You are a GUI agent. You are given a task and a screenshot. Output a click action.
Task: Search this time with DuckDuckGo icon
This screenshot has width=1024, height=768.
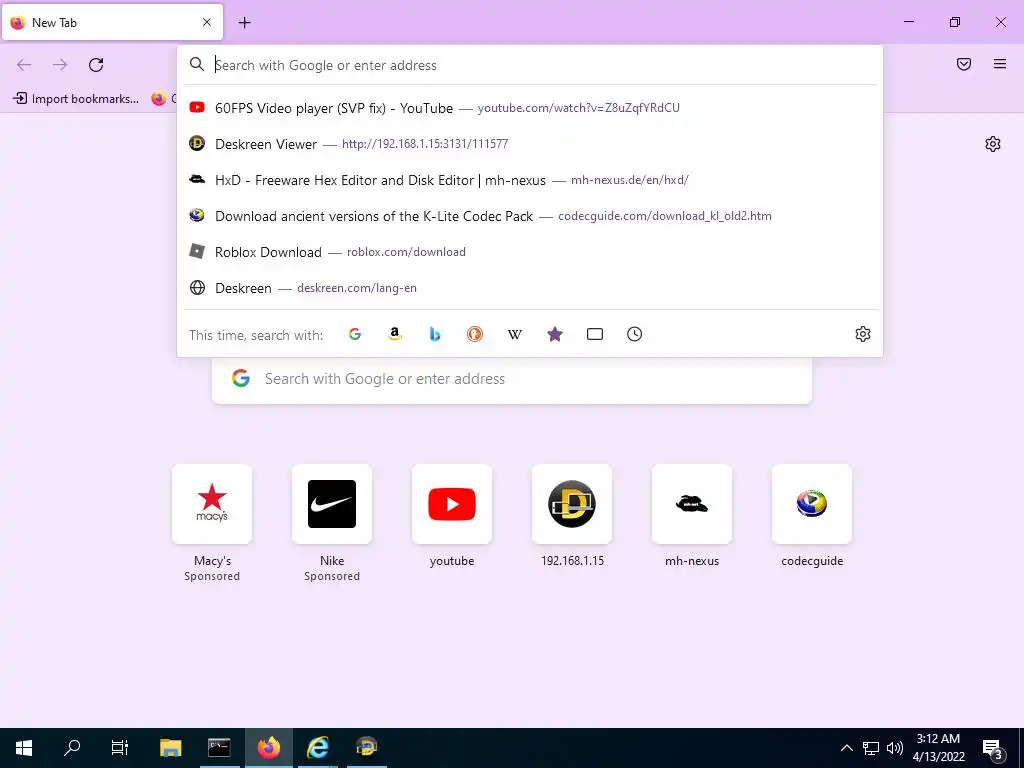point(475,334)
